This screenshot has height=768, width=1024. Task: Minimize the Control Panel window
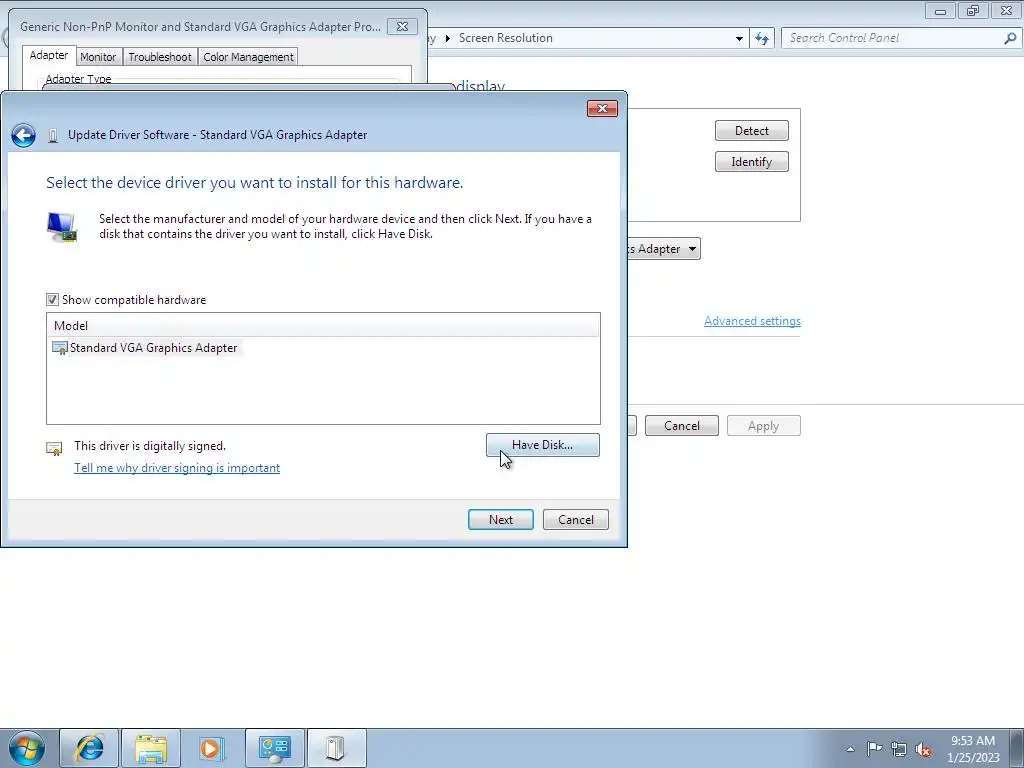pos(940,10)
